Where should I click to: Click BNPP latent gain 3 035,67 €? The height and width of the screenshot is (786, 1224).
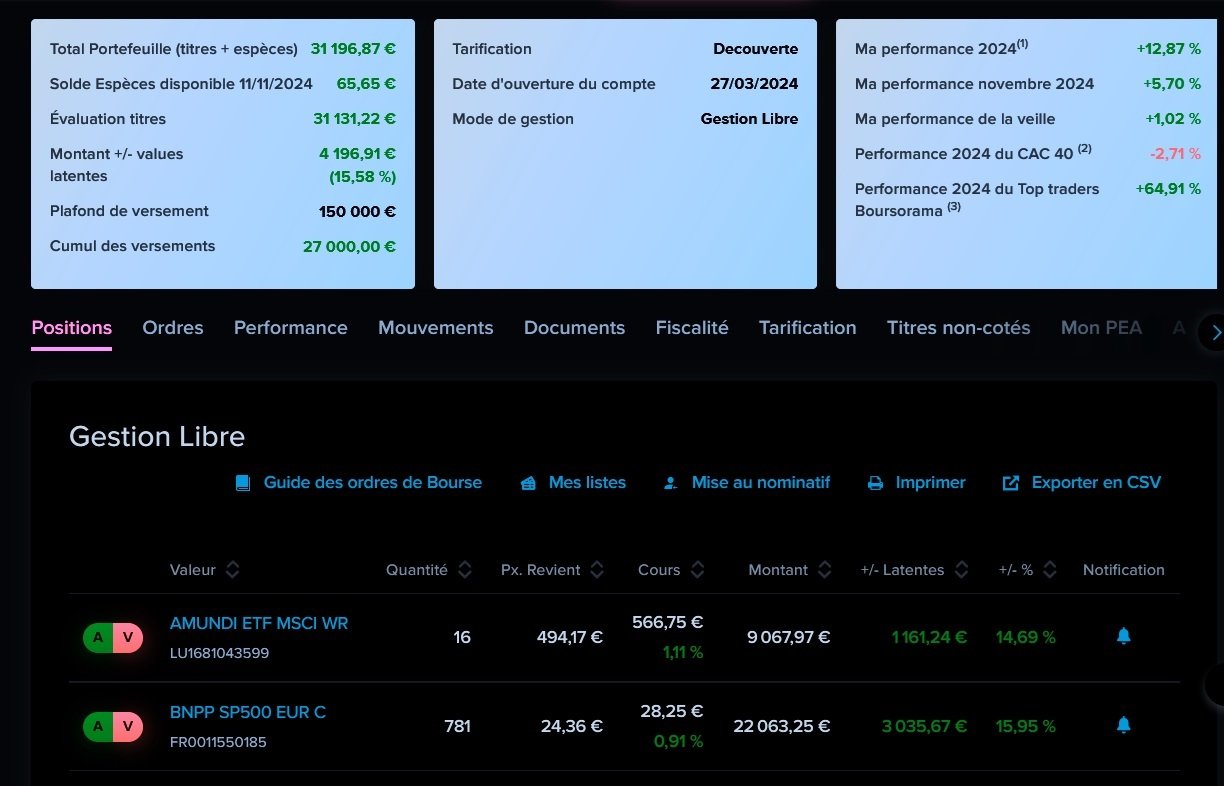pyautogui.click(x=925, y=727)
